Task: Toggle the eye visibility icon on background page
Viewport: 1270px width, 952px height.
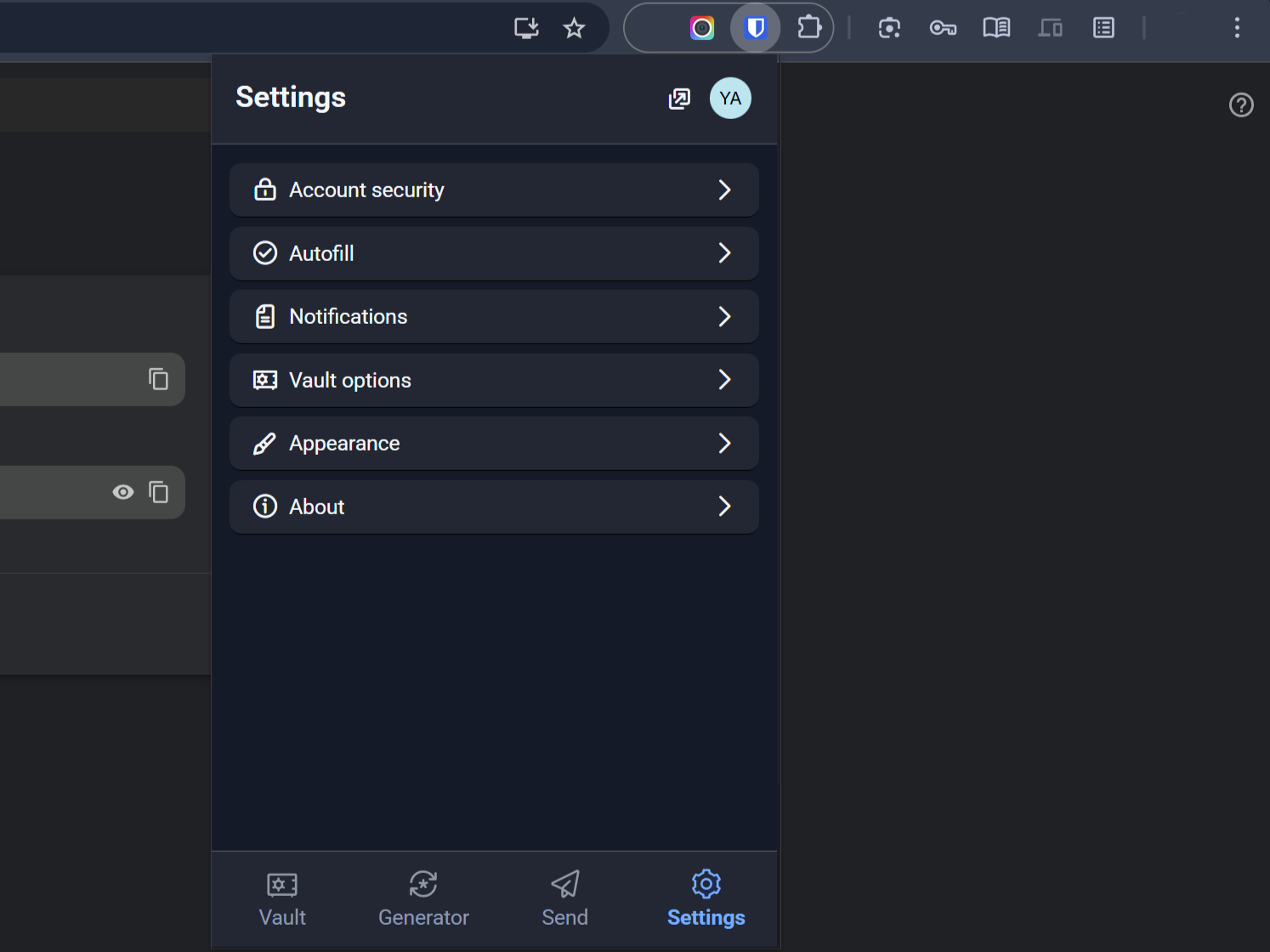Action: [123, 492]
